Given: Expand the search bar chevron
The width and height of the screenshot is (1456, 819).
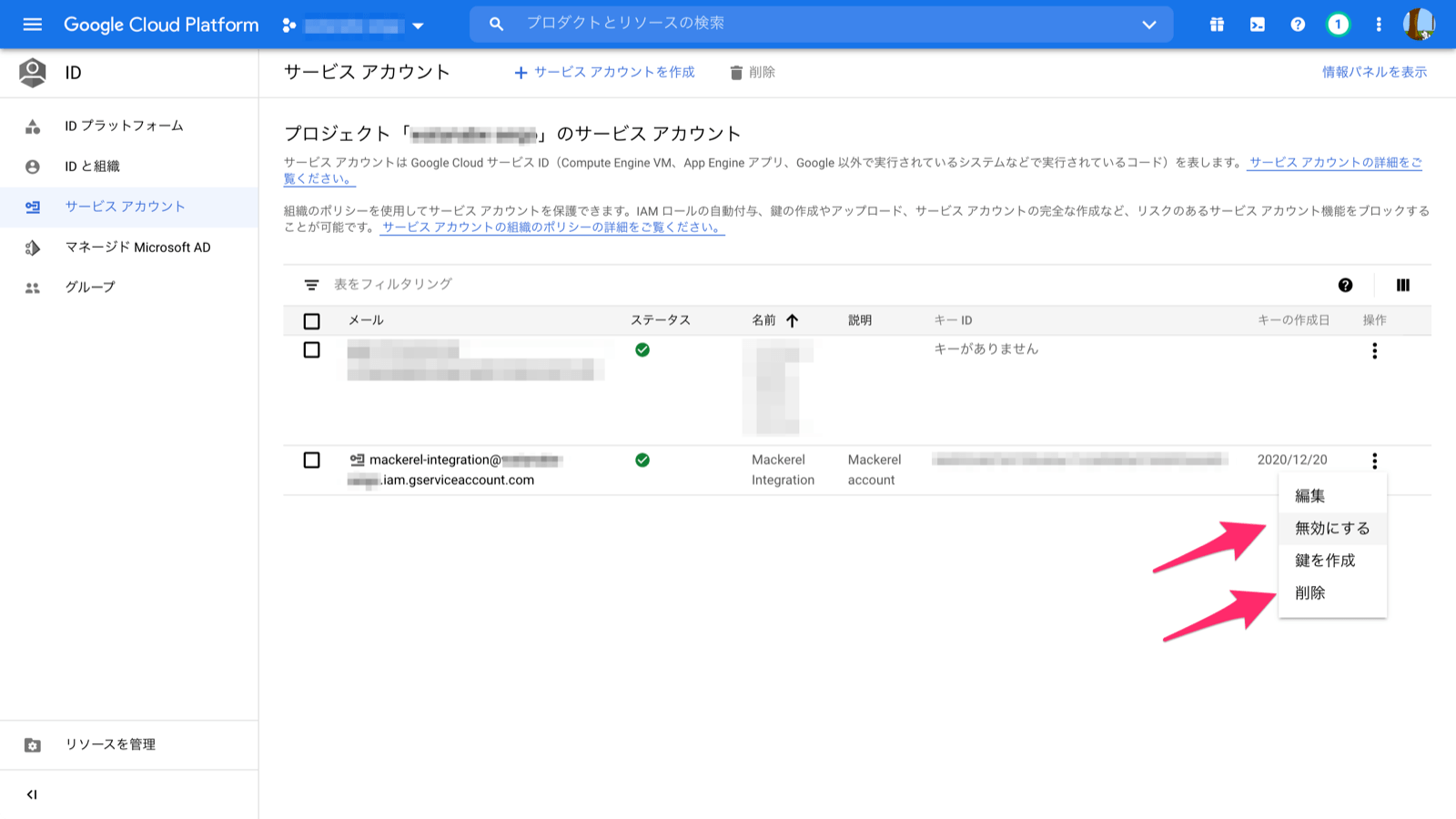Looking at the screenshot, I should click(1149, 25).
